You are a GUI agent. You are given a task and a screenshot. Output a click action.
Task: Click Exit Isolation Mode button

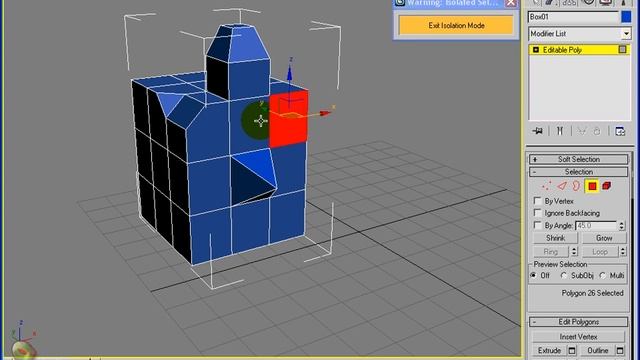pyautogui.click(x=456, y=25)
